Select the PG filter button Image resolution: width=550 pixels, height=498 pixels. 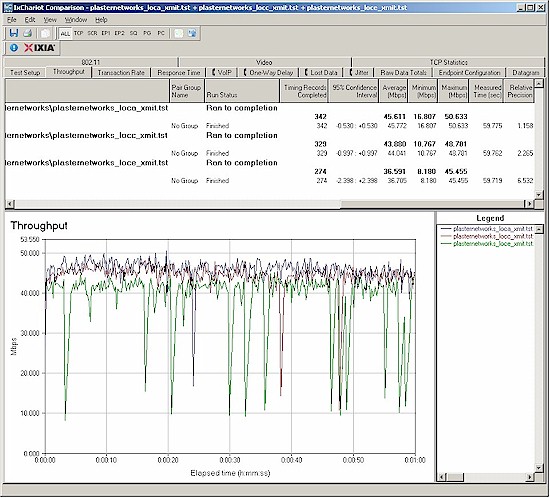(147, 33)
